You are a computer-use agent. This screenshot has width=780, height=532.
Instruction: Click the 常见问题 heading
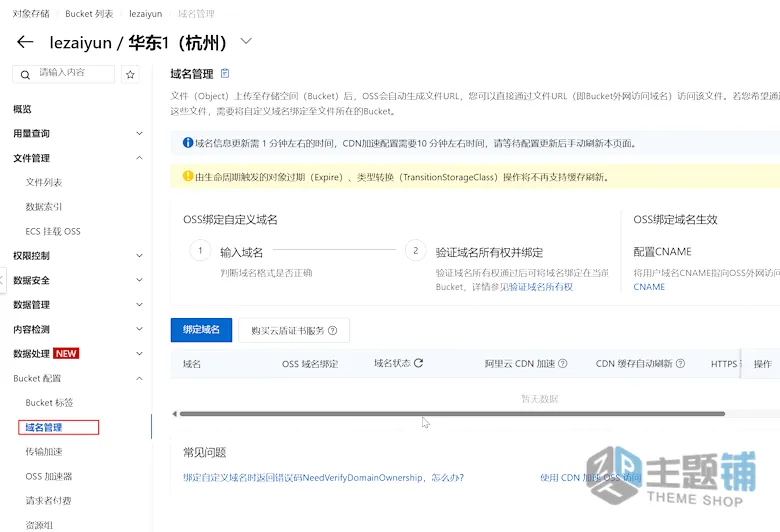[x=204, y=452]
